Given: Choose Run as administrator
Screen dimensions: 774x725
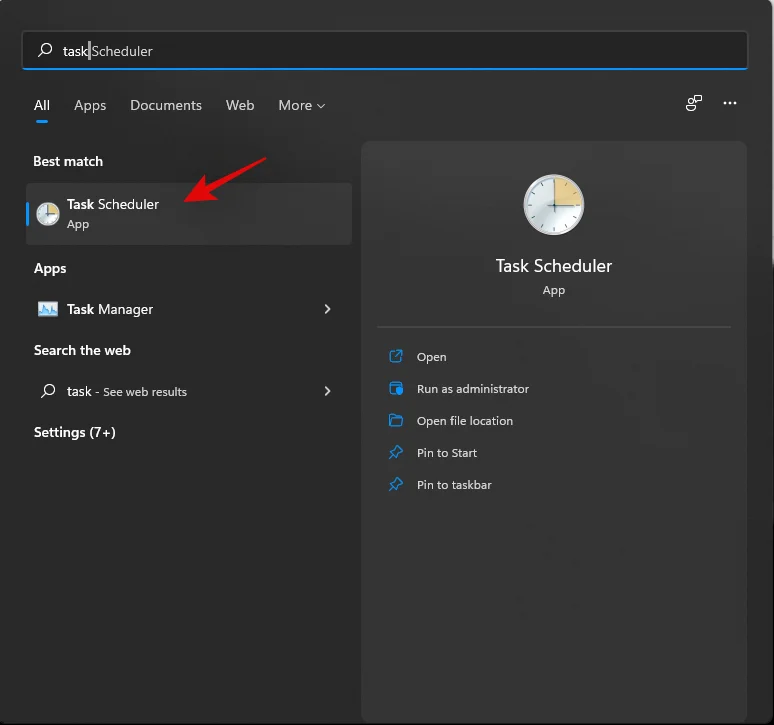Looking at the screenshot, I should [x=472, y=389].
